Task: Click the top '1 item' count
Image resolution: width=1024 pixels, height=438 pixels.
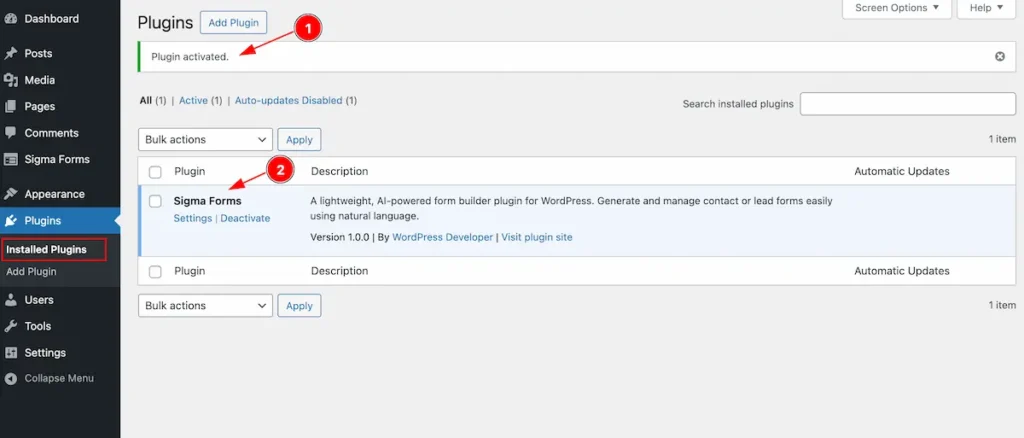Action: click(1002, 139)
